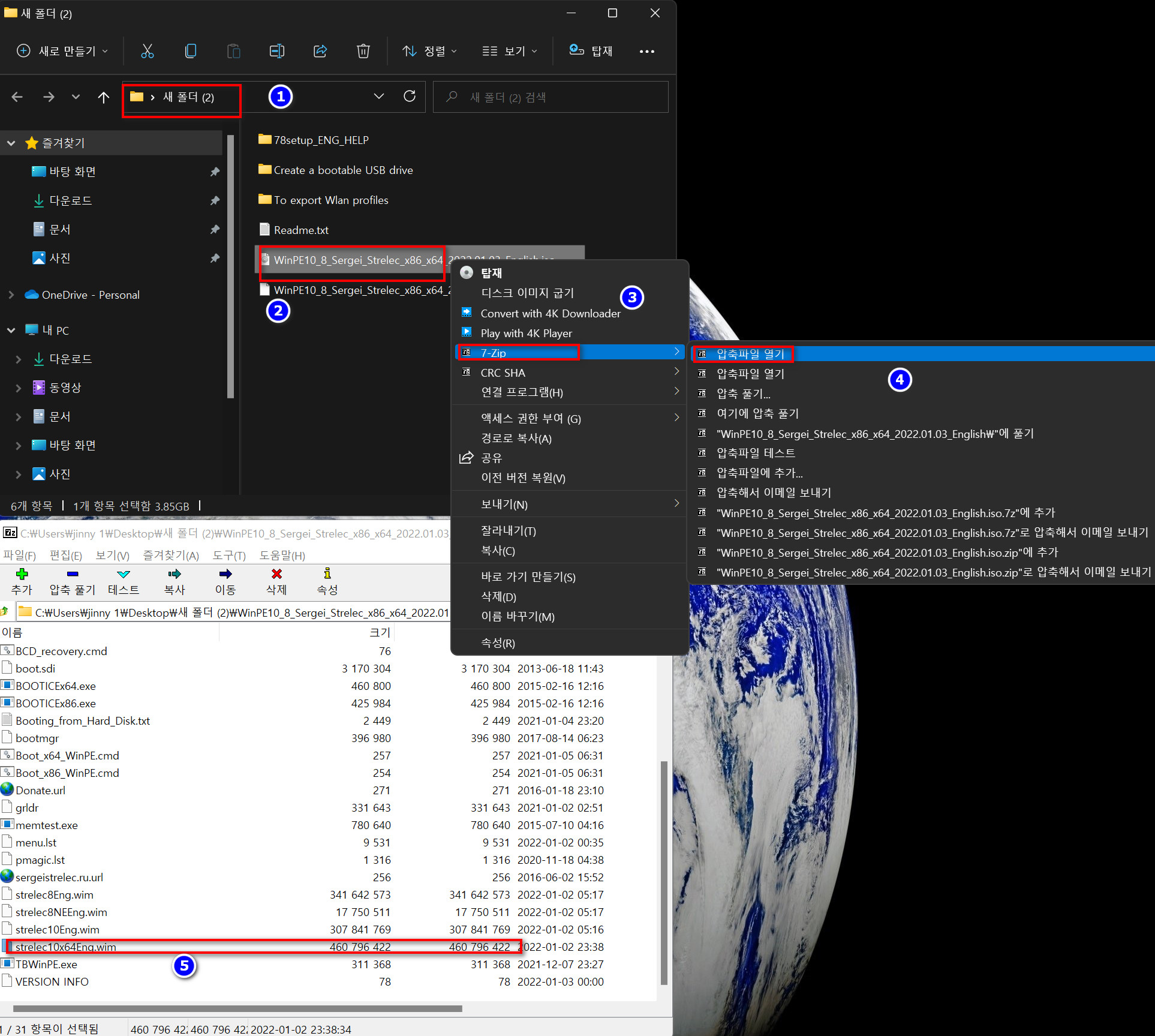Open 연결 프로그램(H) submenu

[x=570, y=392]
